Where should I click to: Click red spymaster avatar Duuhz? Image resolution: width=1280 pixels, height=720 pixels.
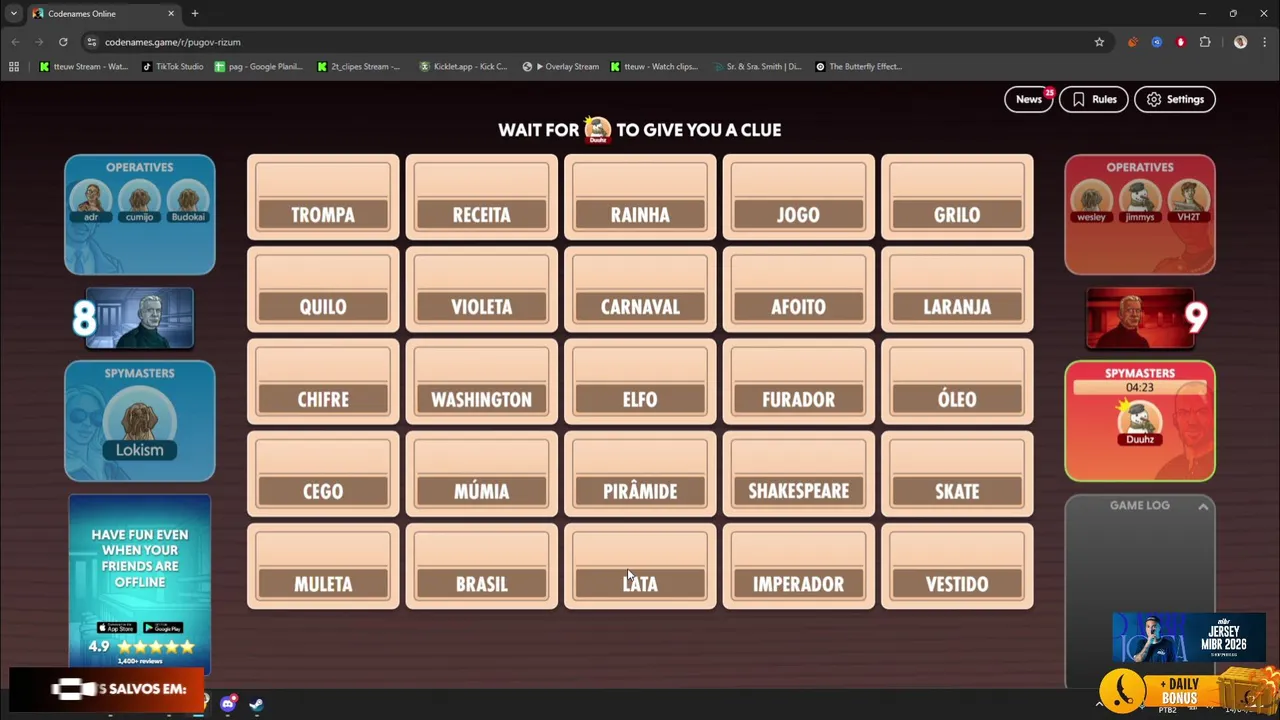[x=1139, y=422]
